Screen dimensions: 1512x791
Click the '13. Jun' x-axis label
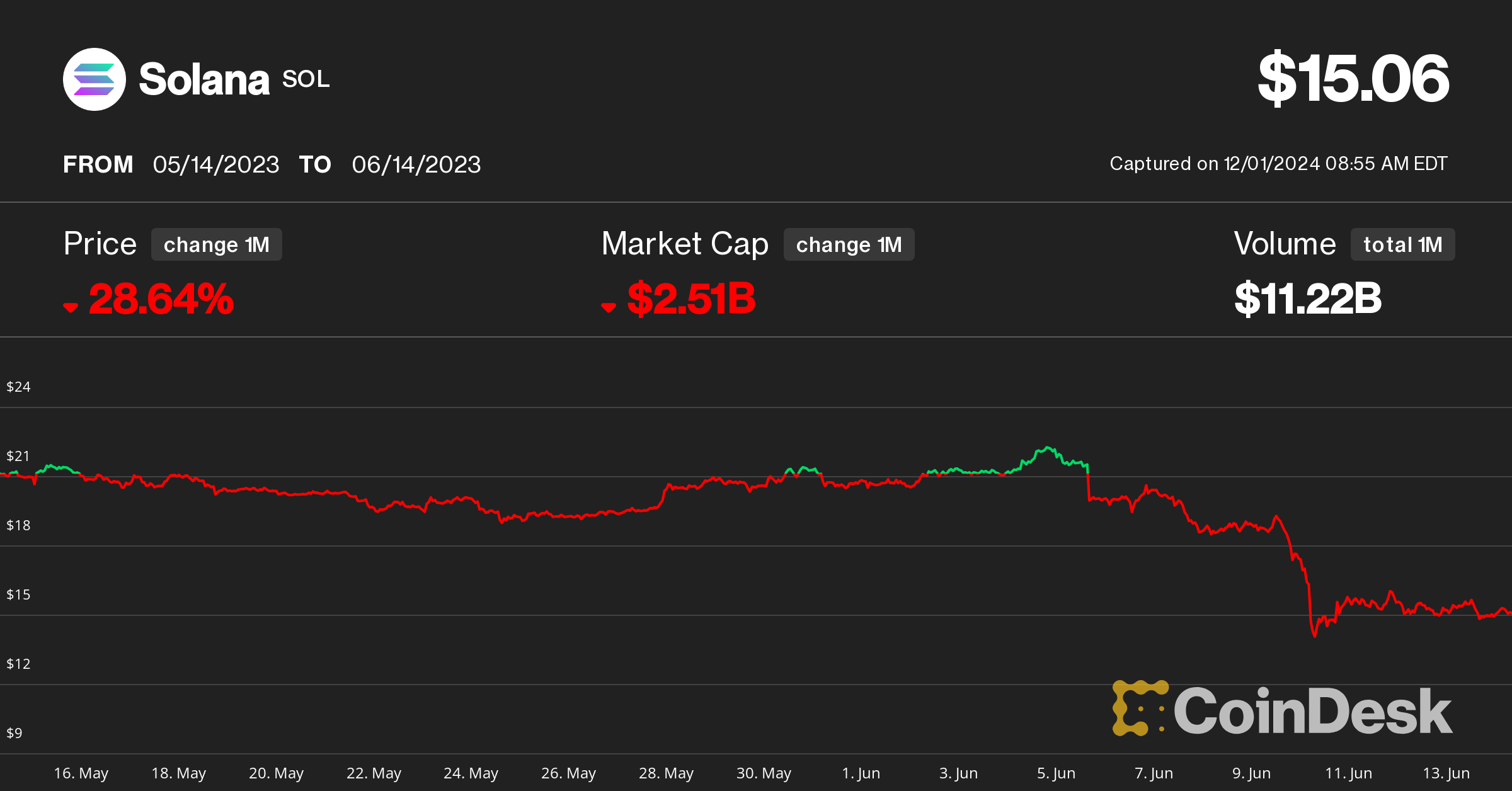click(x=1446, y=773)
